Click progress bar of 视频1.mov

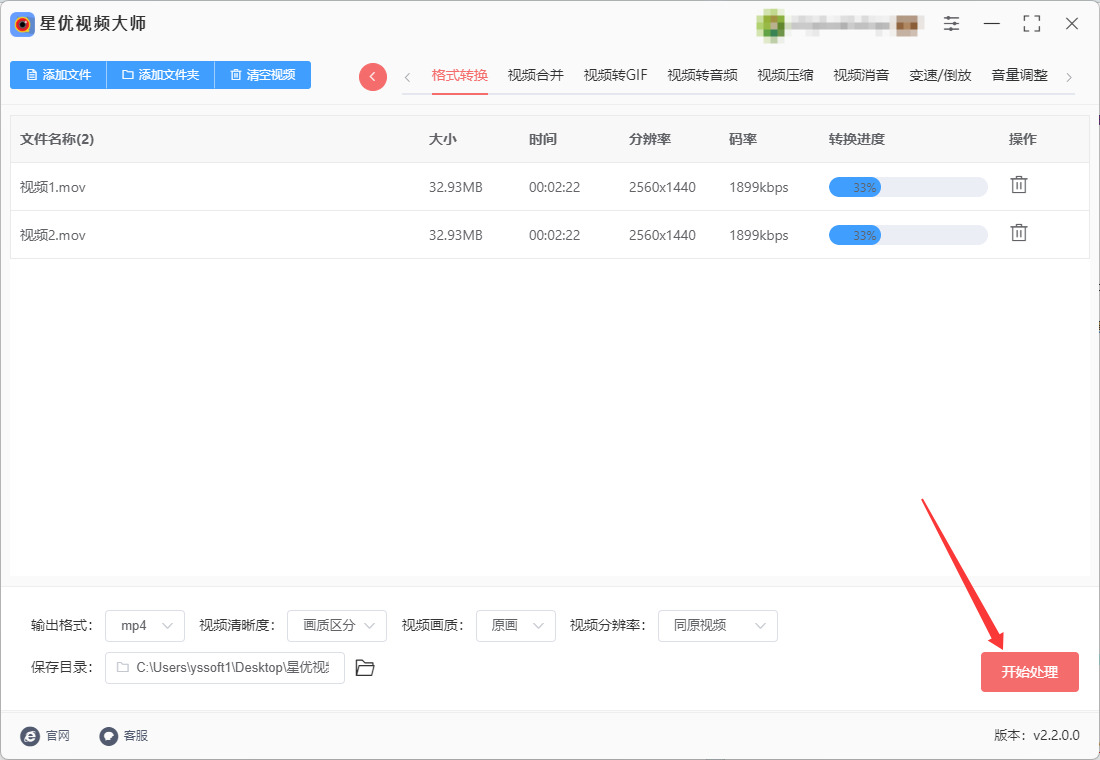[x=908, y=187]
